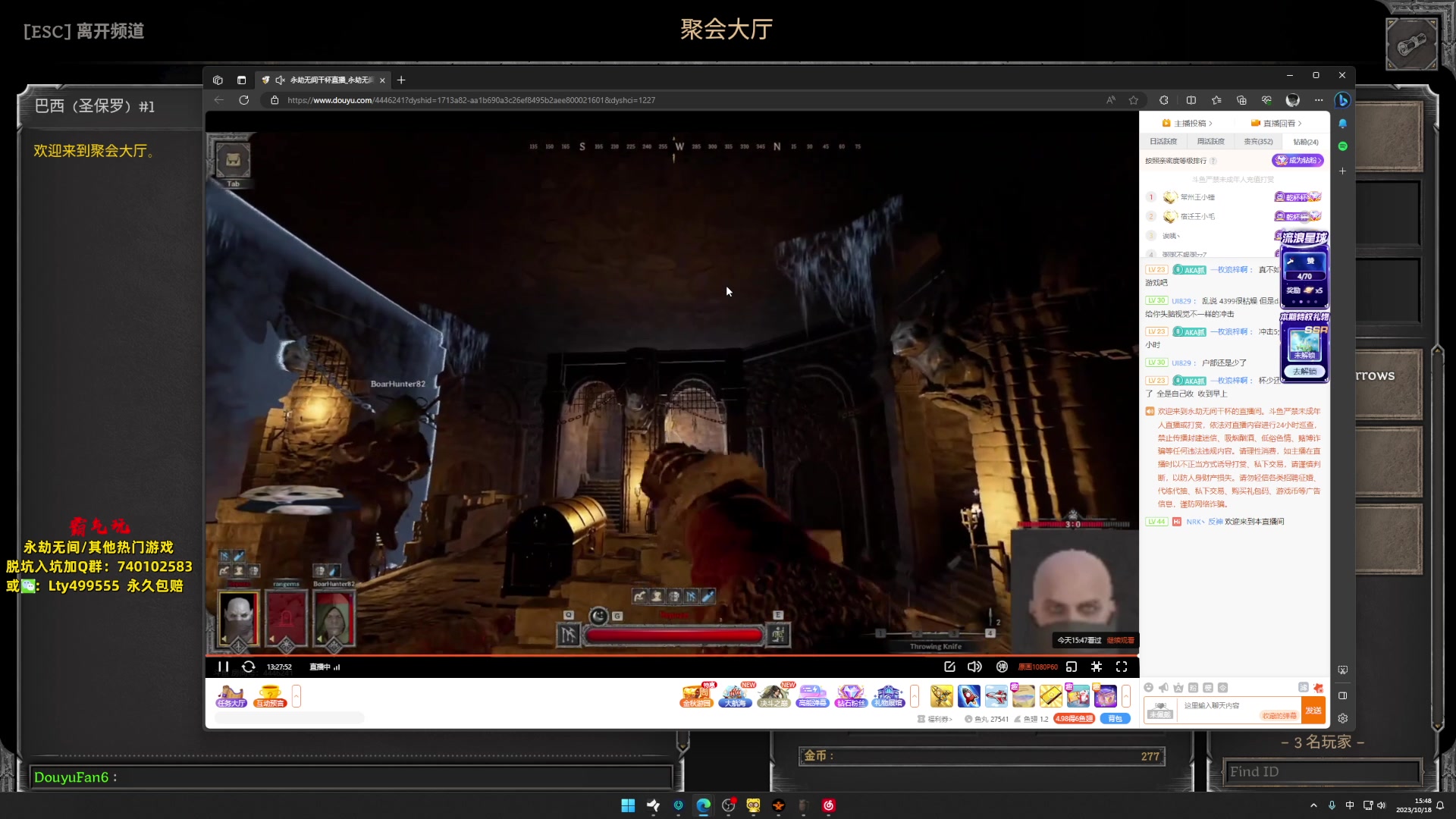Switch to the 日活跃度 tab

click(x=1163, y=142)
